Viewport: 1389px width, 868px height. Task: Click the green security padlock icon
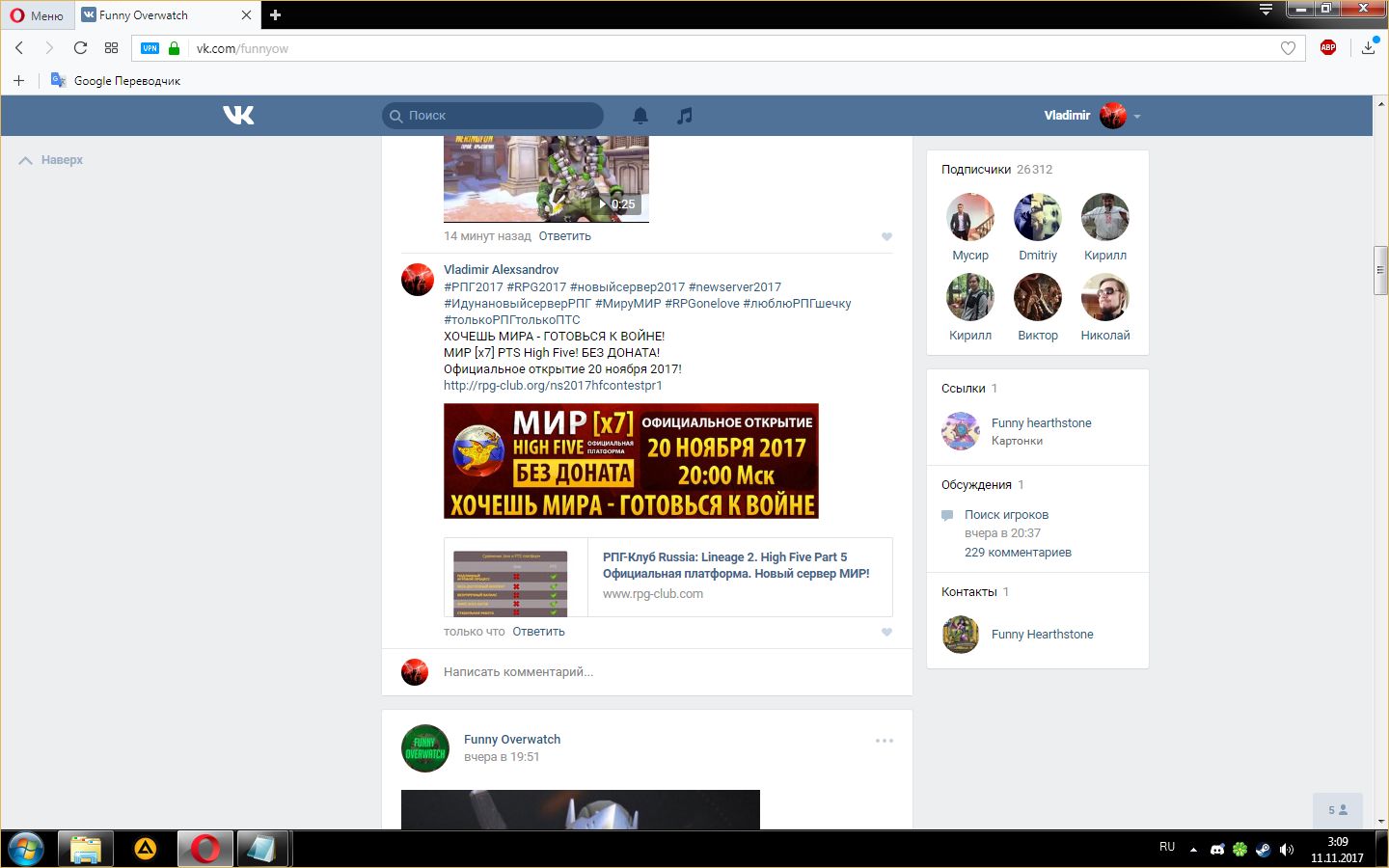174,48
